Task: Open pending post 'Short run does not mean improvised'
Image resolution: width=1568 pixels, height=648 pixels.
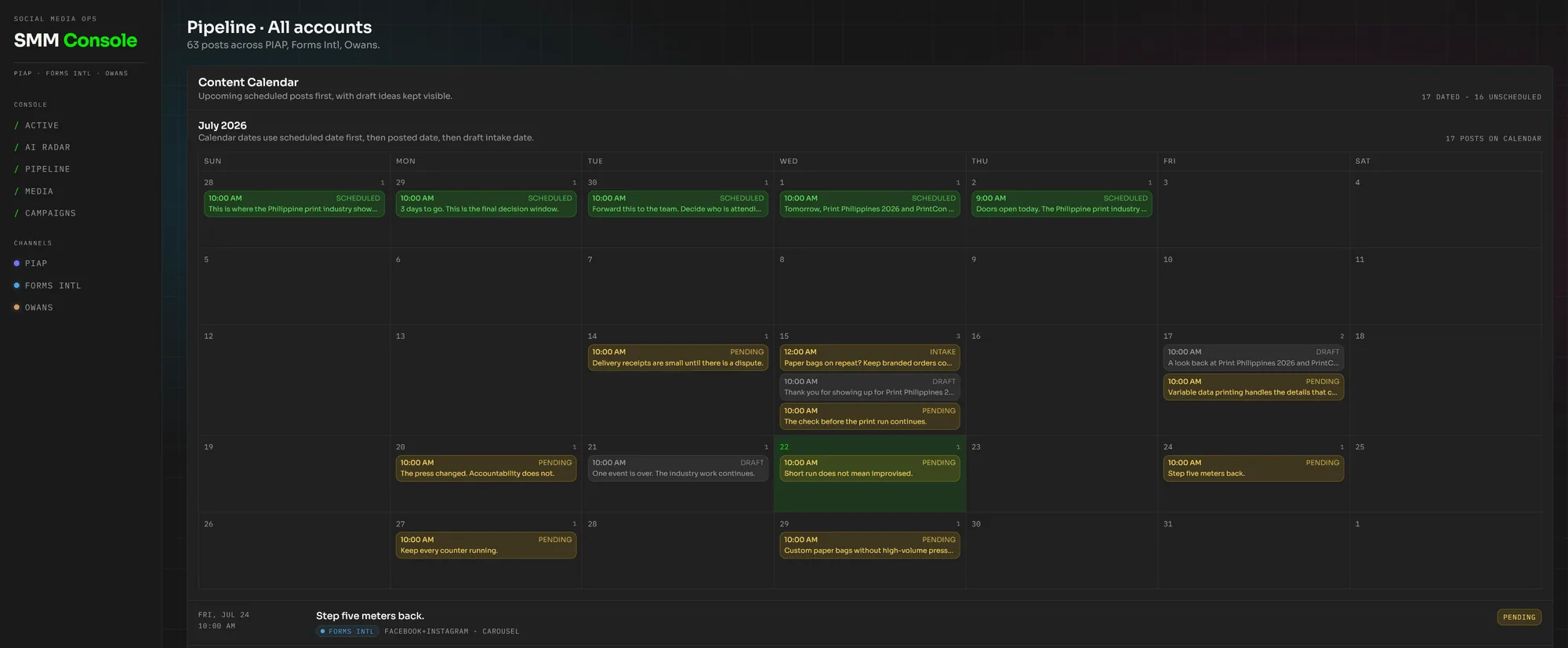Action: coord(869,468)
